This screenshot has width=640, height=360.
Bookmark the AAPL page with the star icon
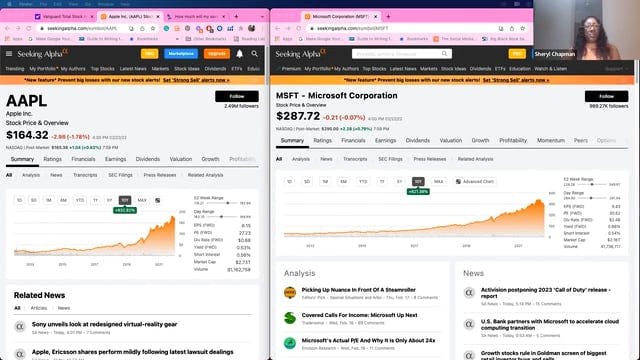(x=153, y=29)
